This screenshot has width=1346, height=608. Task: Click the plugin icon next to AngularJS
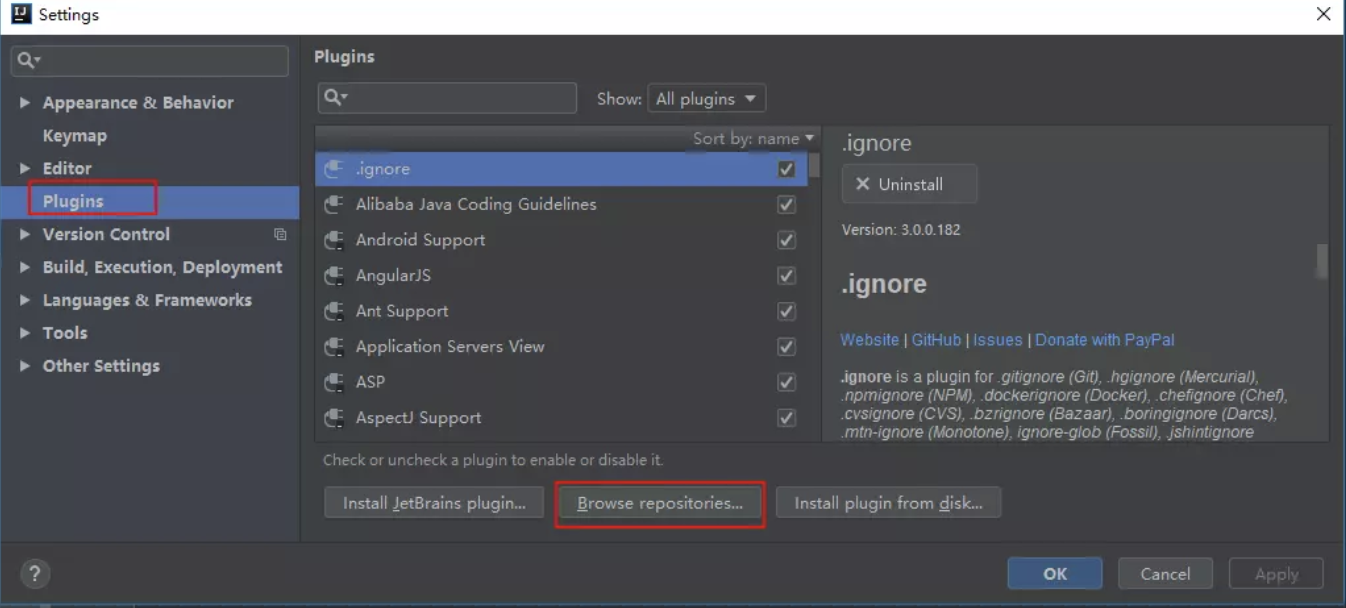pyautogui.click(x=334, y=275)
